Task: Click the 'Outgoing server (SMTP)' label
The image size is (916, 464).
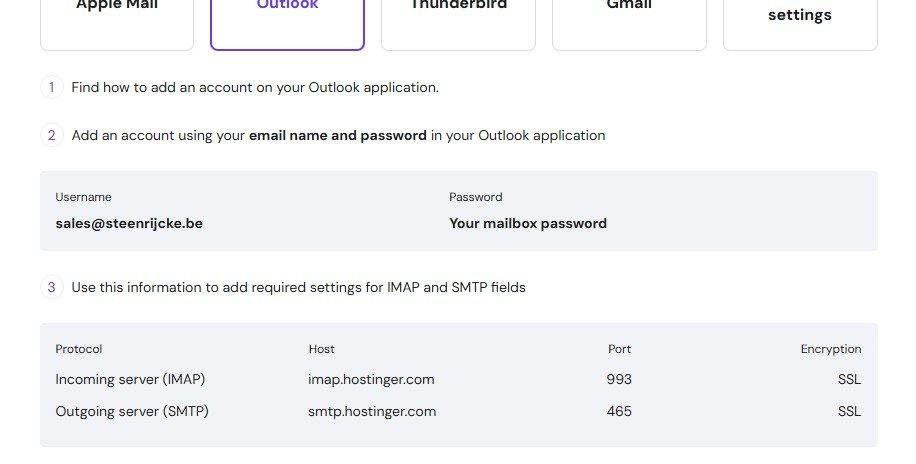Action: tap(132, 411)
